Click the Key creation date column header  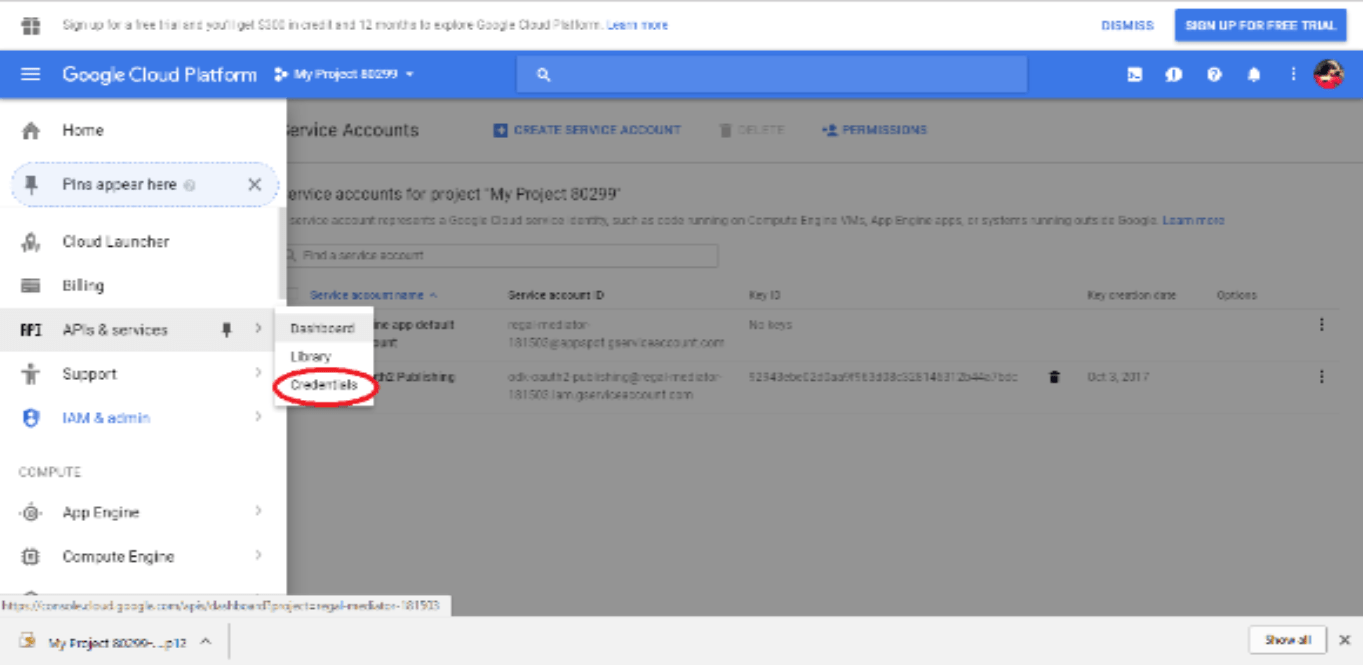[1131, 296]
